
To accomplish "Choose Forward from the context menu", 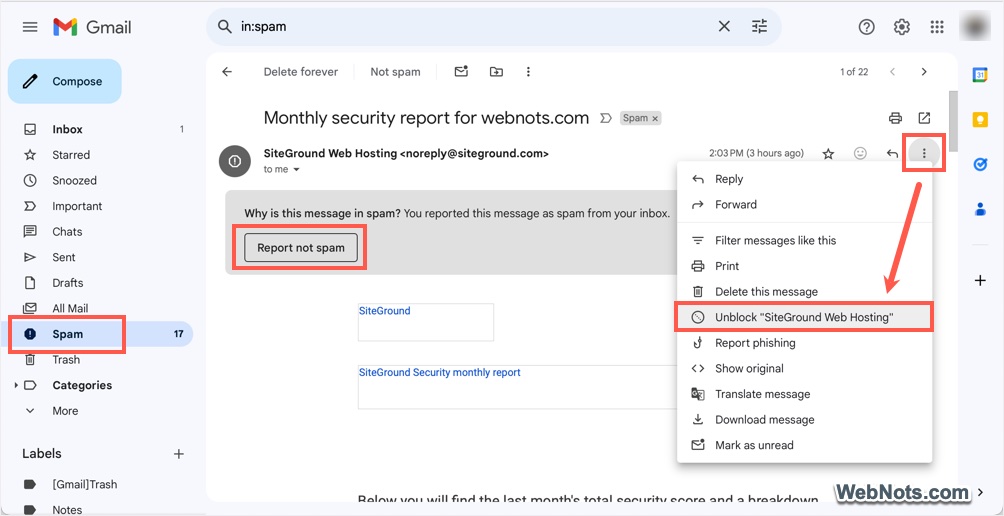I will 804,205.
